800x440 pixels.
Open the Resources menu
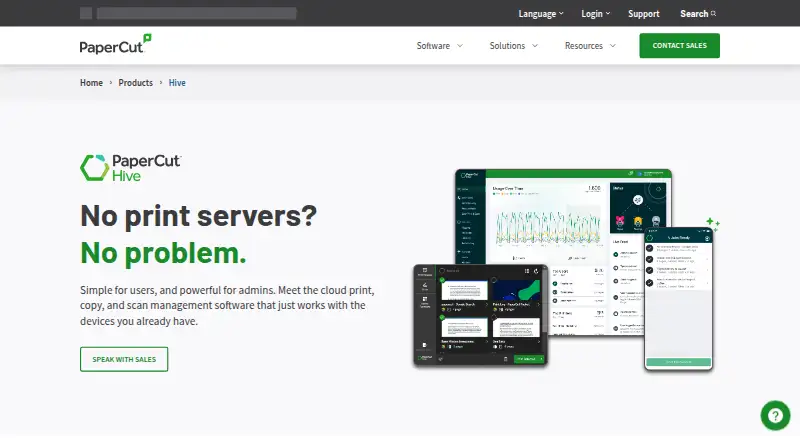pyautogui.click(x=590, y=45)
